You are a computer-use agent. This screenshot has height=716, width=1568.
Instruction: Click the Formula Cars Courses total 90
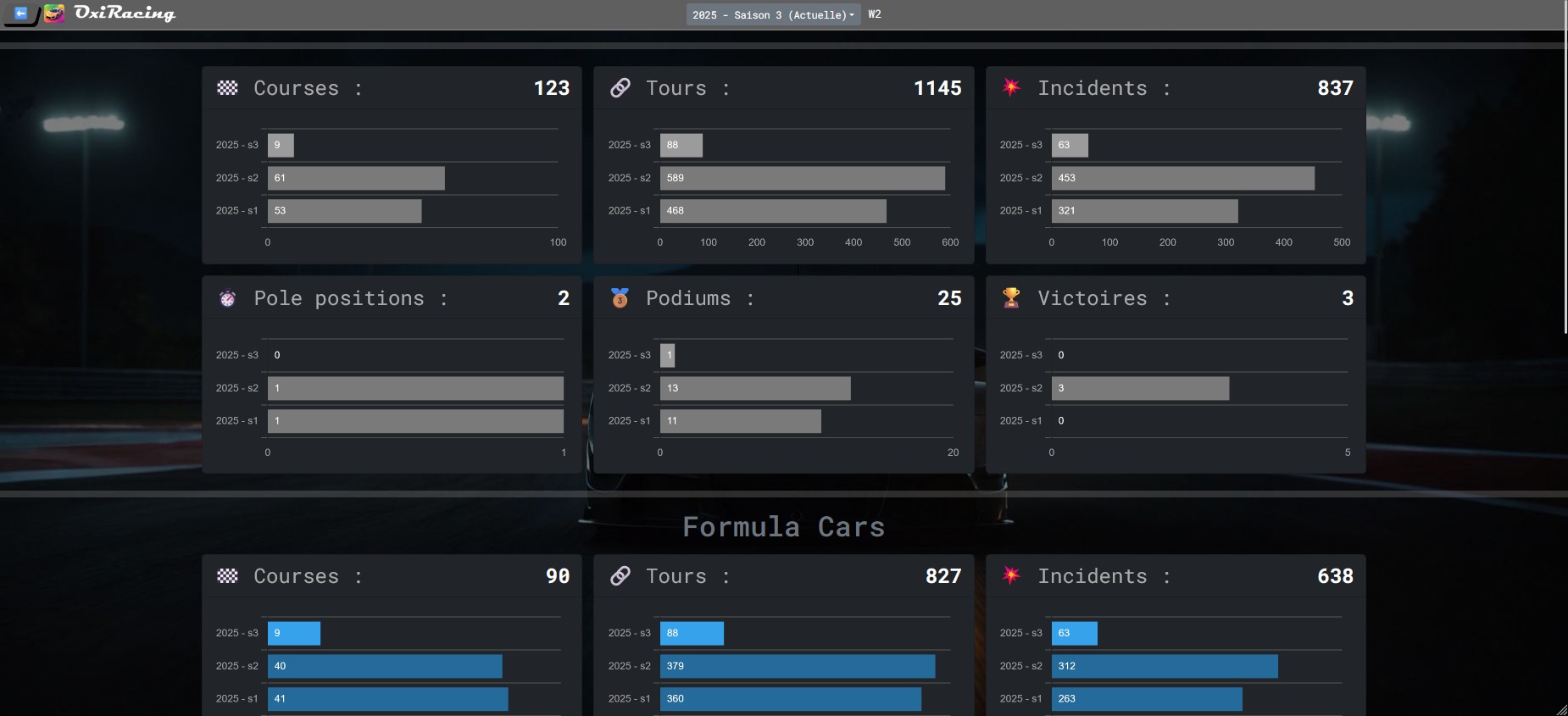(558, 576)
